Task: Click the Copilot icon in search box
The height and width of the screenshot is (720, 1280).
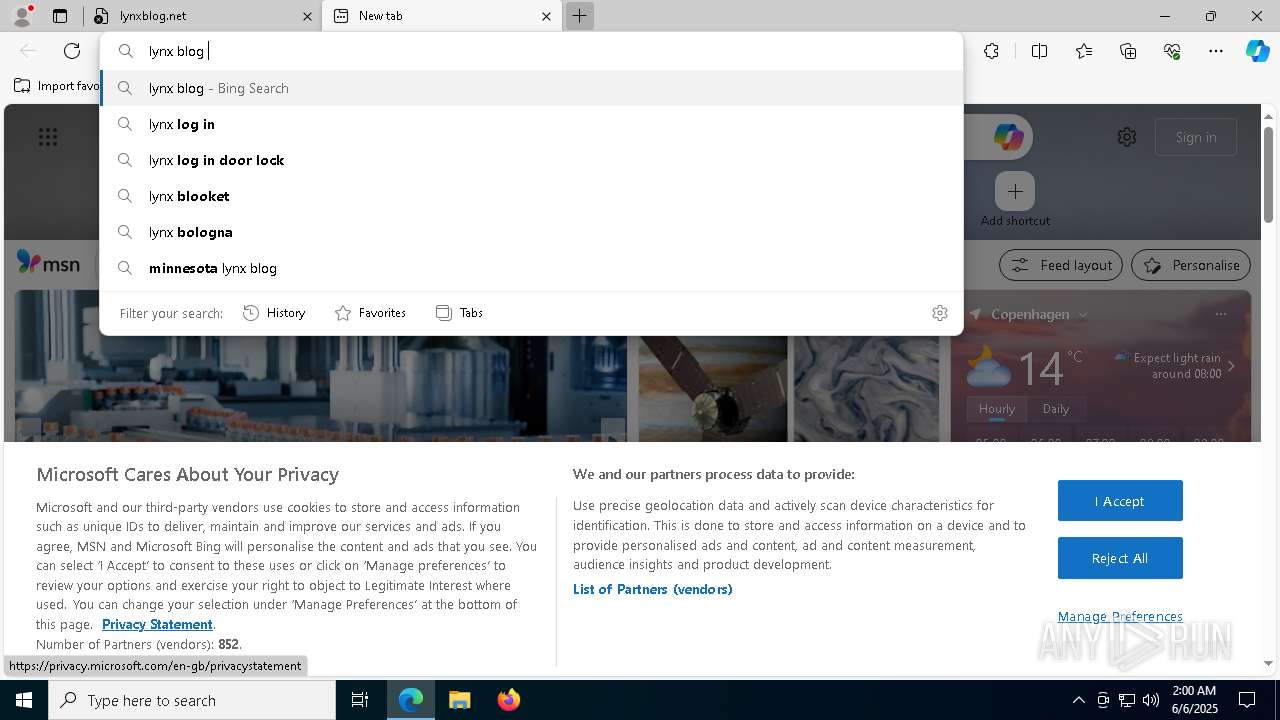Action: point(1008,137)
